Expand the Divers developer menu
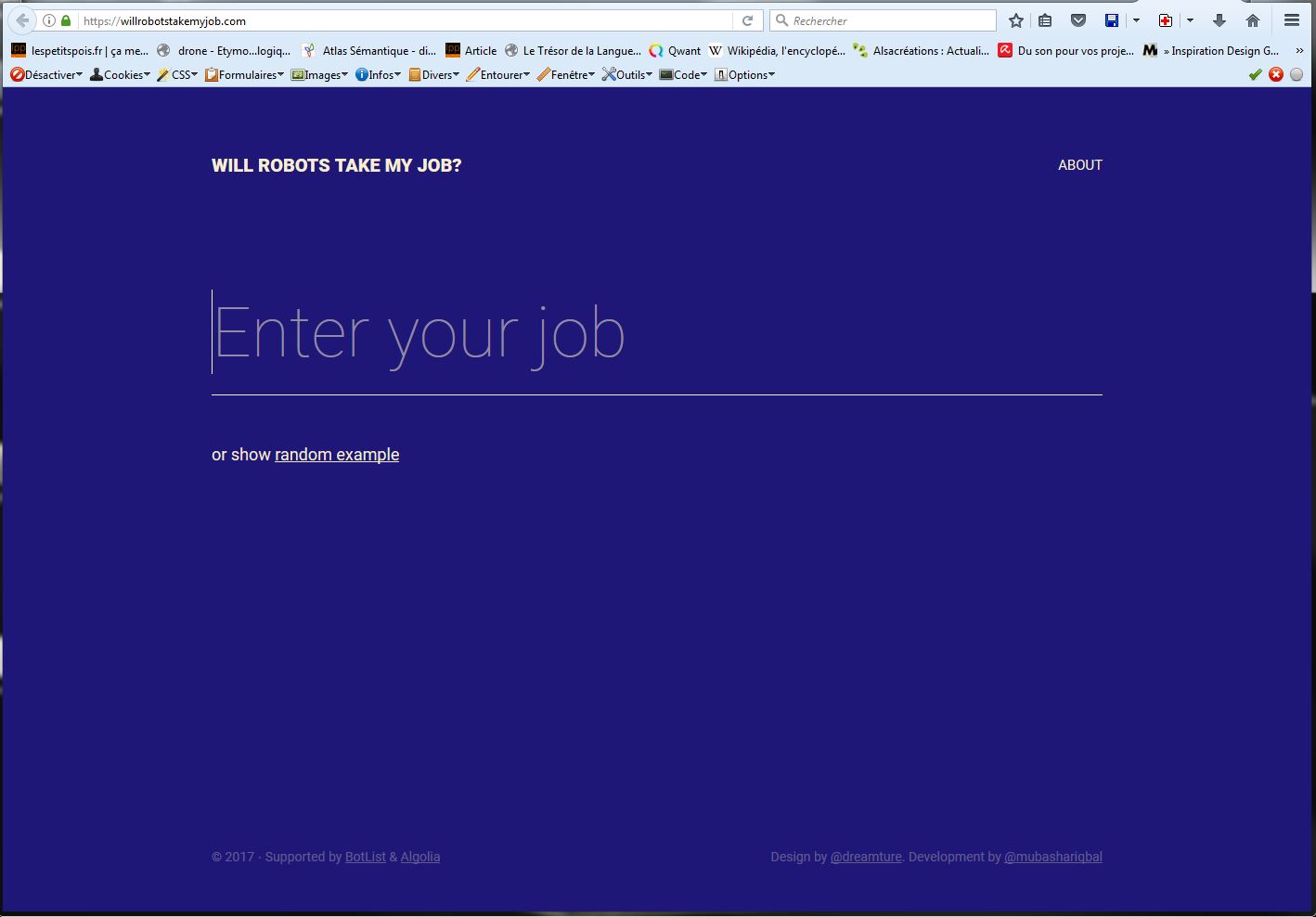The height and width of the screenshot is (917, 1316). point(433,74)
